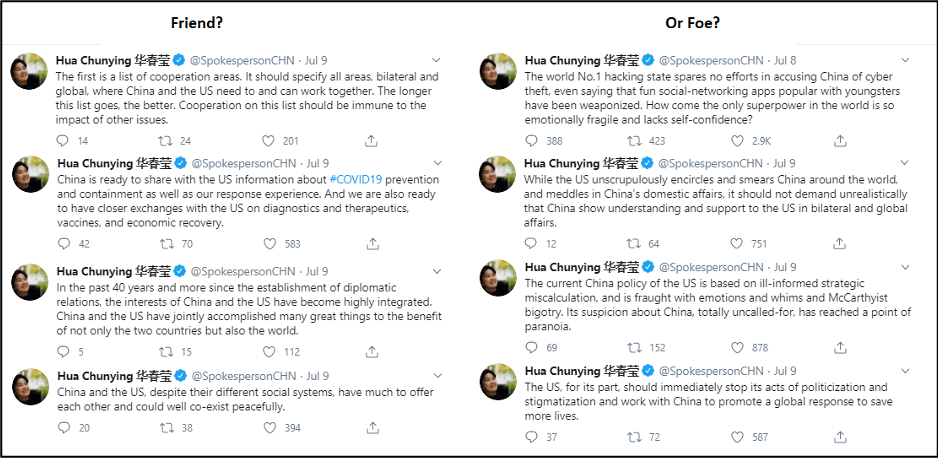Like the tweet with 583 likes
The image size is (938, 458).
point(270,244)
